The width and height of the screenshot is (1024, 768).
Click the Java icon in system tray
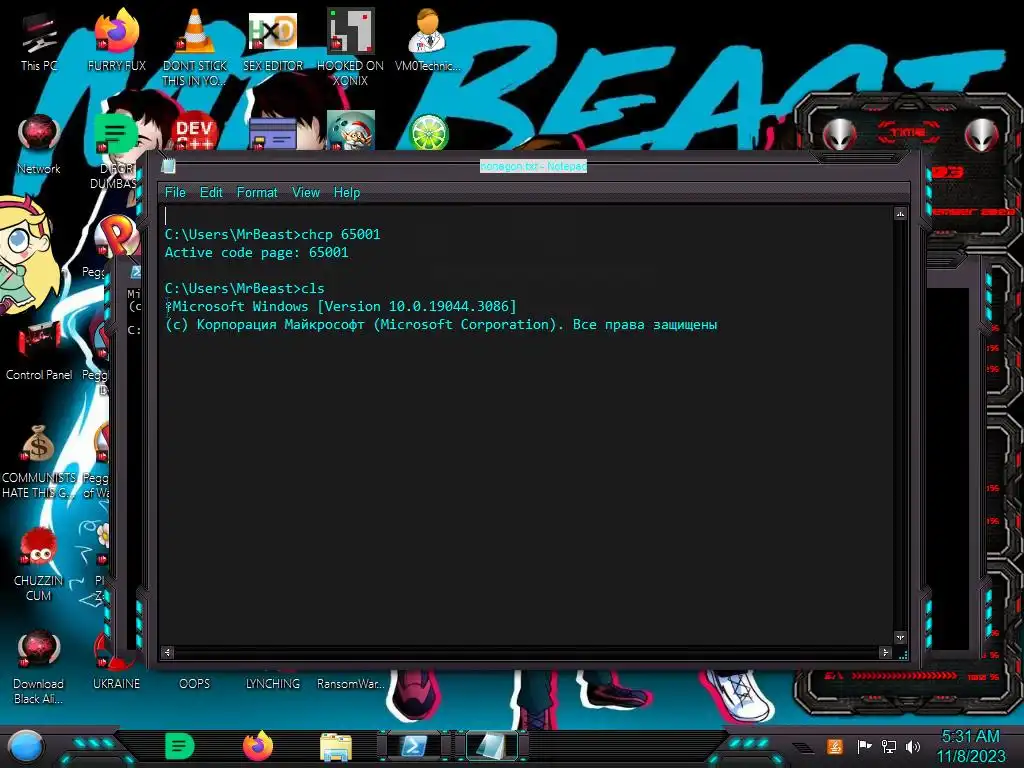pyautogui.click(x=835, y=746)
